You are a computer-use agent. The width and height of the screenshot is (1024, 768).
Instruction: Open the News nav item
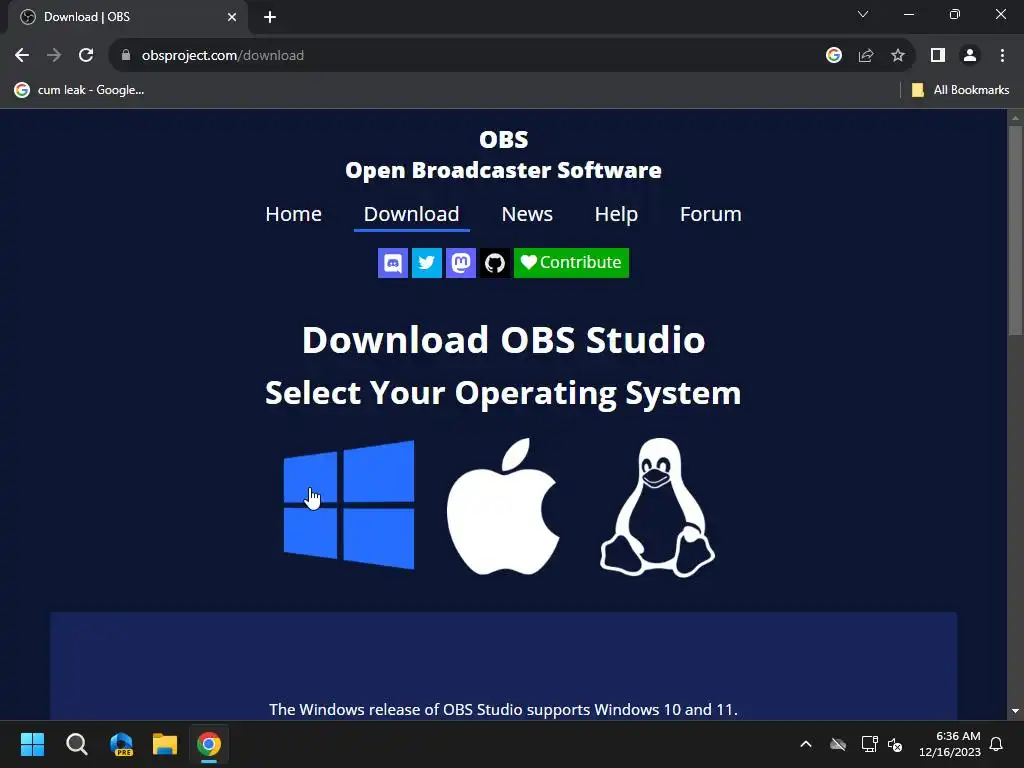[x=527, y=214]
